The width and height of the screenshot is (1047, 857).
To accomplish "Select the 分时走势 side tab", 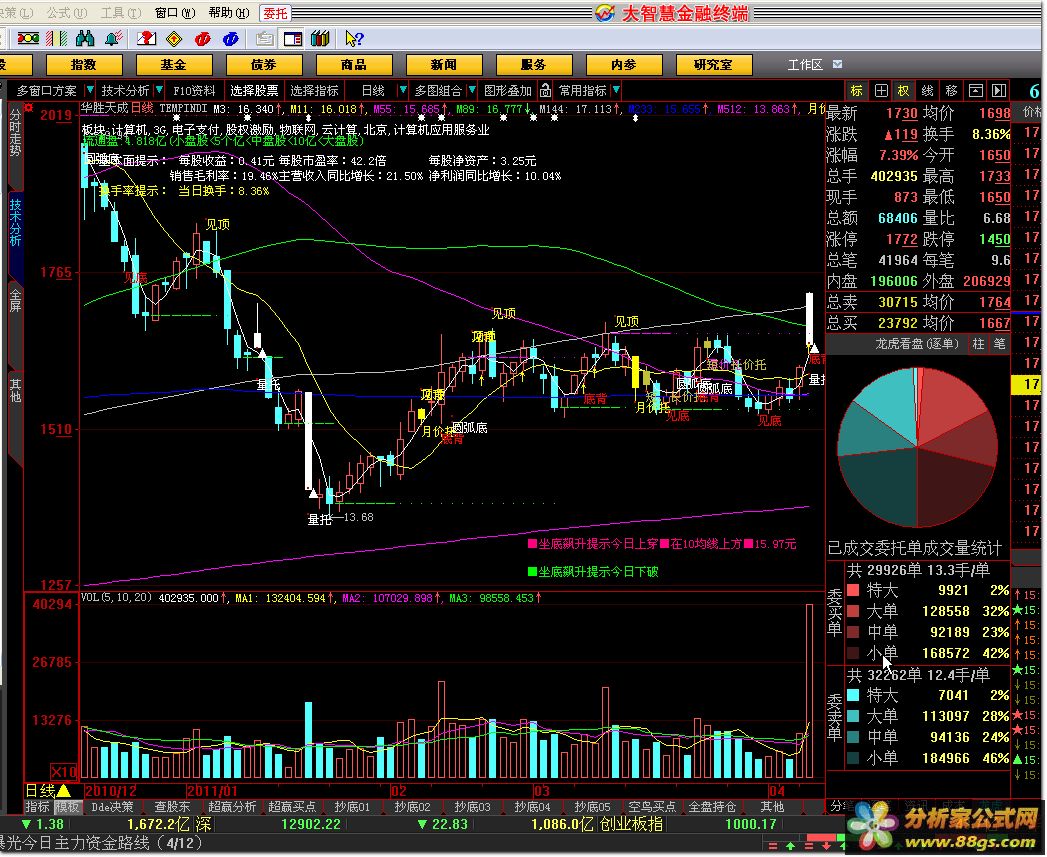I will coord(15,134).
